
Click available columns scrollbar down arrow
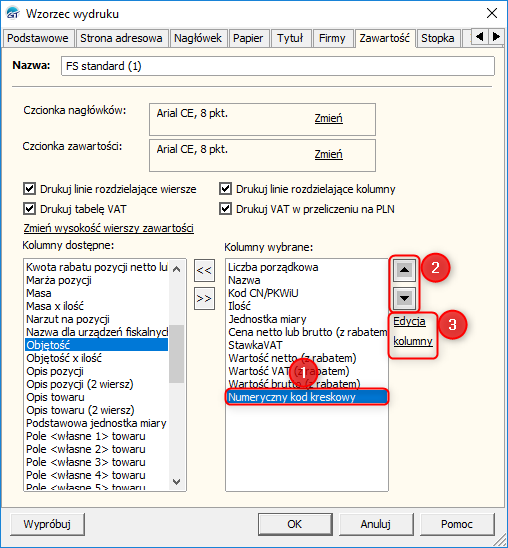(x=177, y=482)
